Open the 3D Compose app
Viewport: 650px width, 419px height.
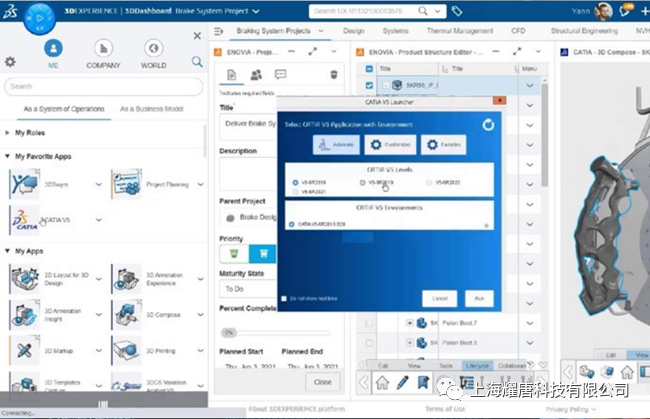[126, 315]
